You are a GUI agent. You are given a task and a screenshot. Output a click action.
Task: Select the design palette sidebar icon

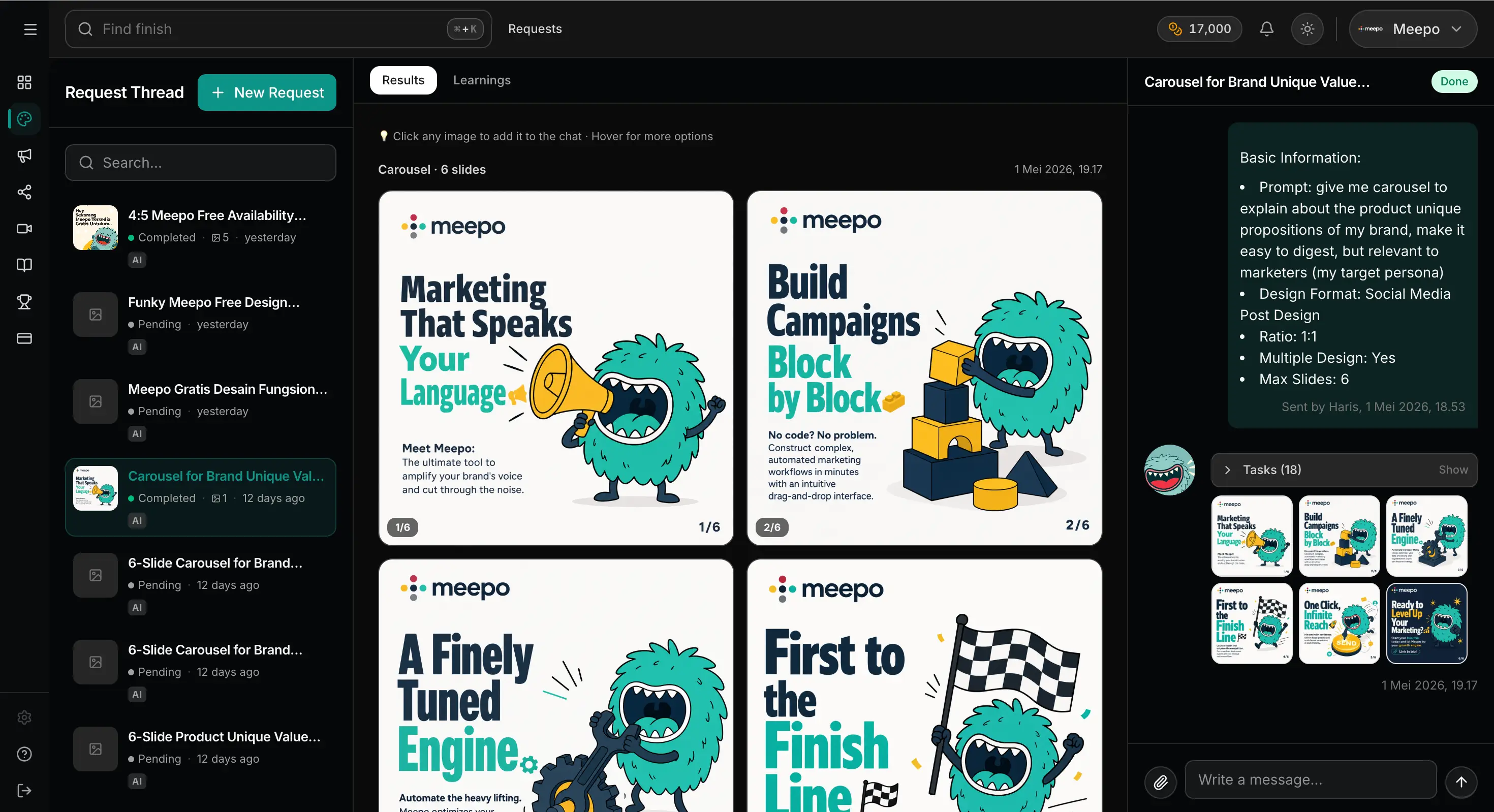click(24, 119)
